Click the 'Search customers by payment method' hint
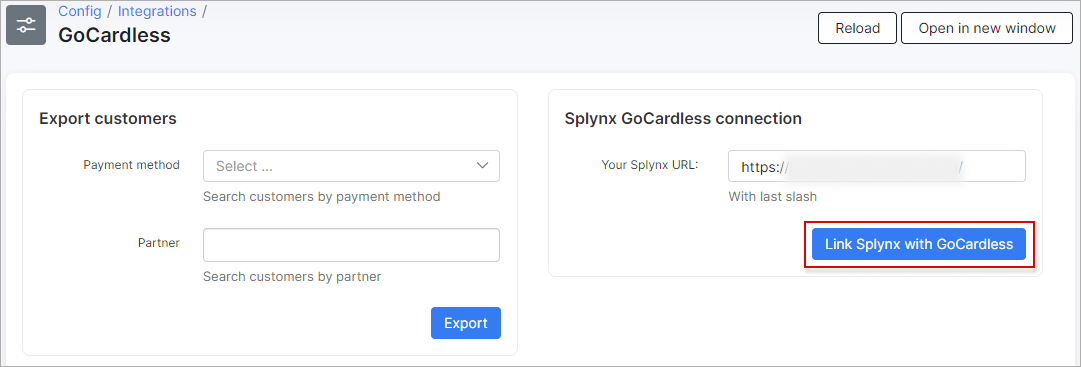 321,197
